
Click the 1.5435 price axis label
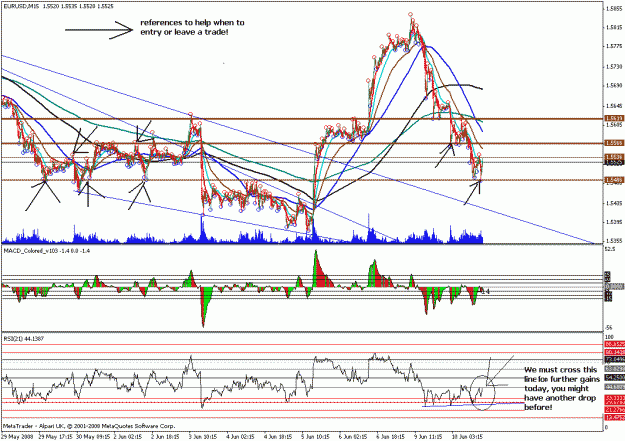click(x=614, y=203)
